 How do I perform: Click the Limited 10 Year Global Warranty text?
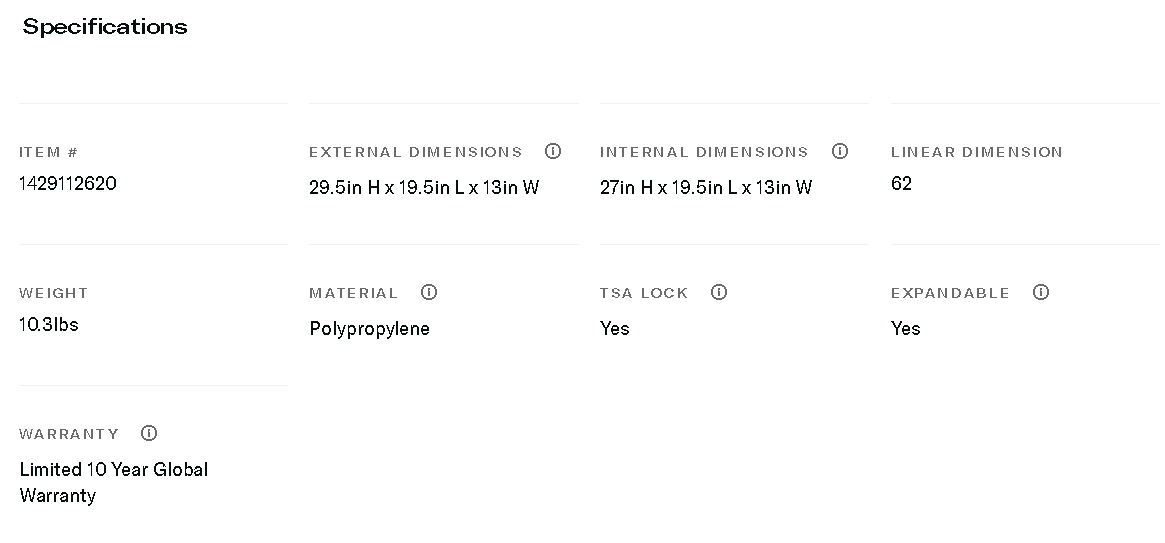click(113, 482)
